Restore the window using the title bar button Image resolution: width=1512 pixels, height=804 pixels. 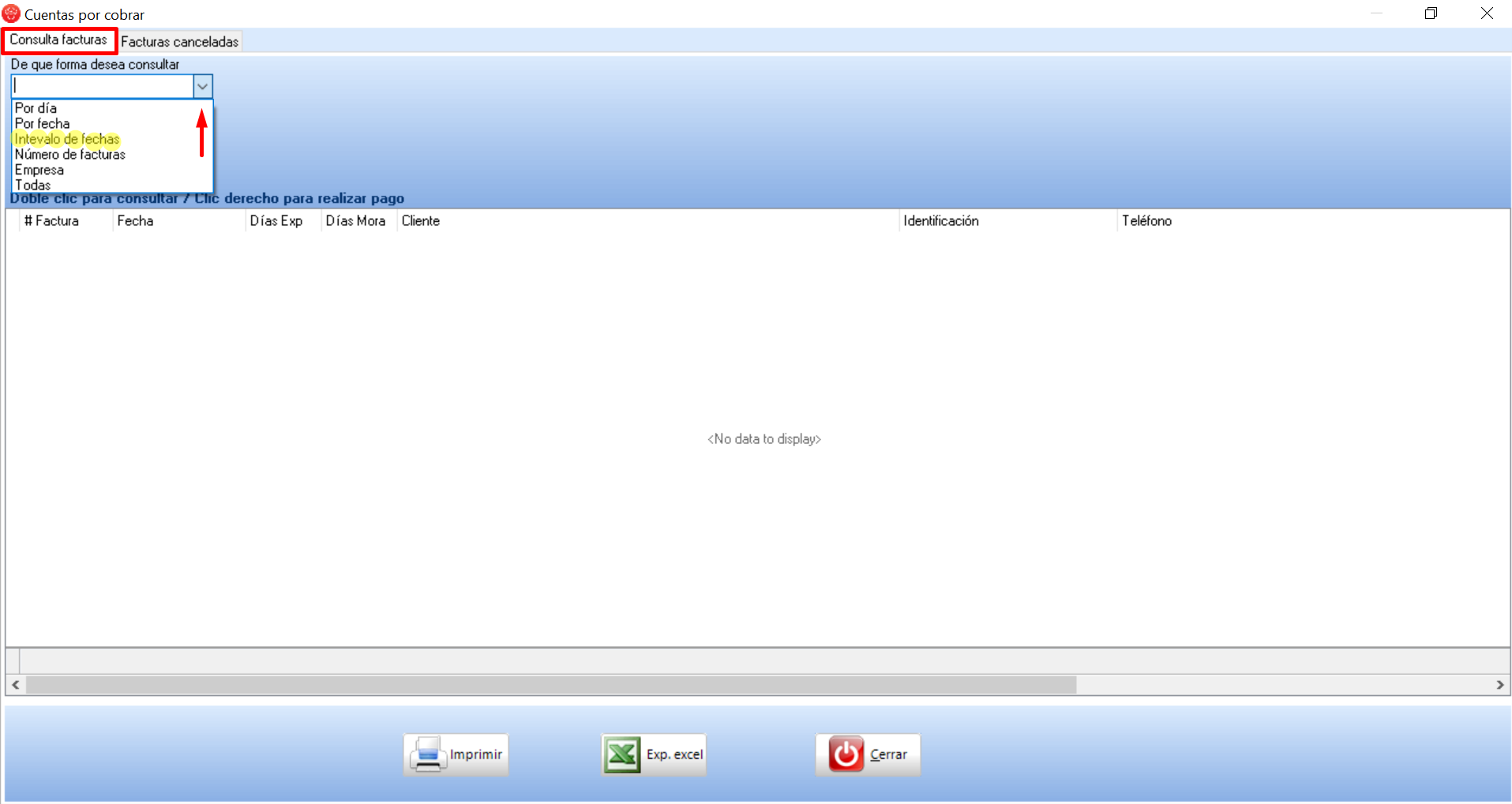(1431, 13)
